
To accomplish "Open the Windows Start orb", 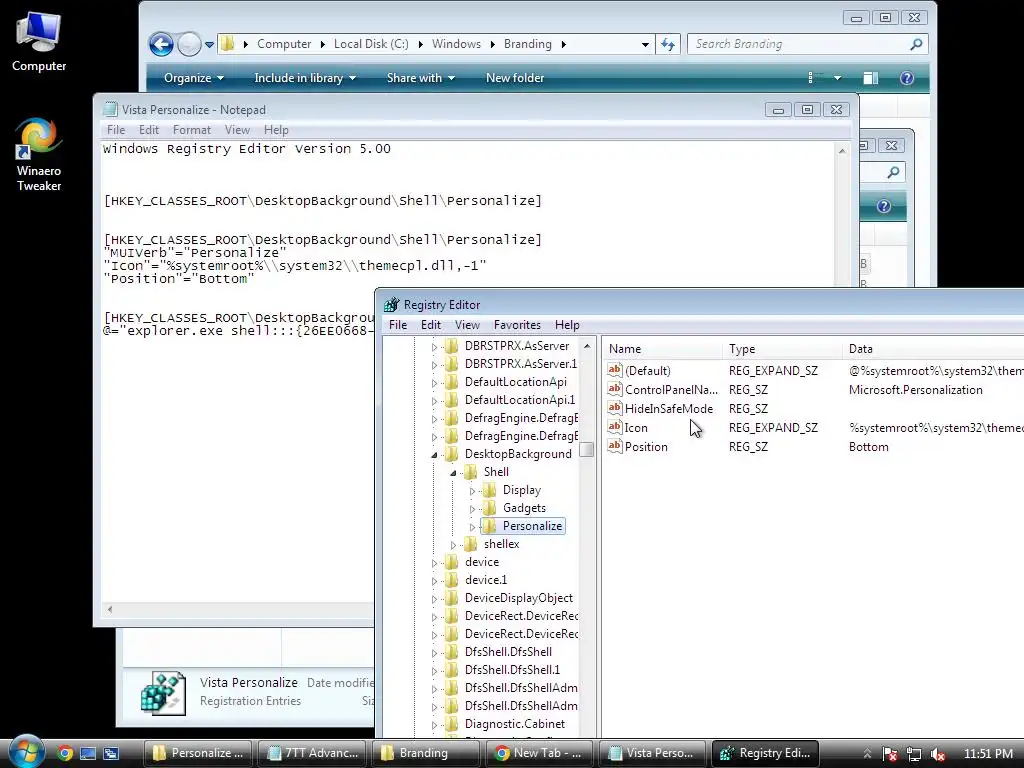I will pyautogui.click(x=26, y=752).
